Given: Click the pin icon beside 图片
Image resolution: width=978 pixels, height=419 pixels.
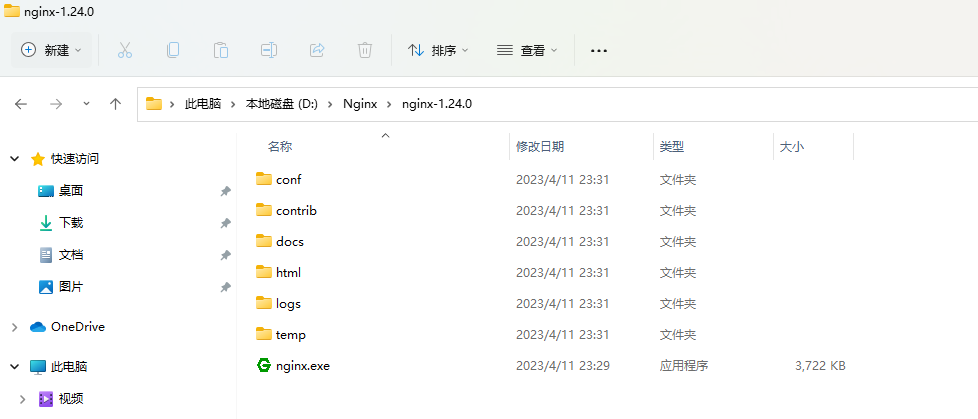Looking at the screenshot, I should tap(226, 287).
